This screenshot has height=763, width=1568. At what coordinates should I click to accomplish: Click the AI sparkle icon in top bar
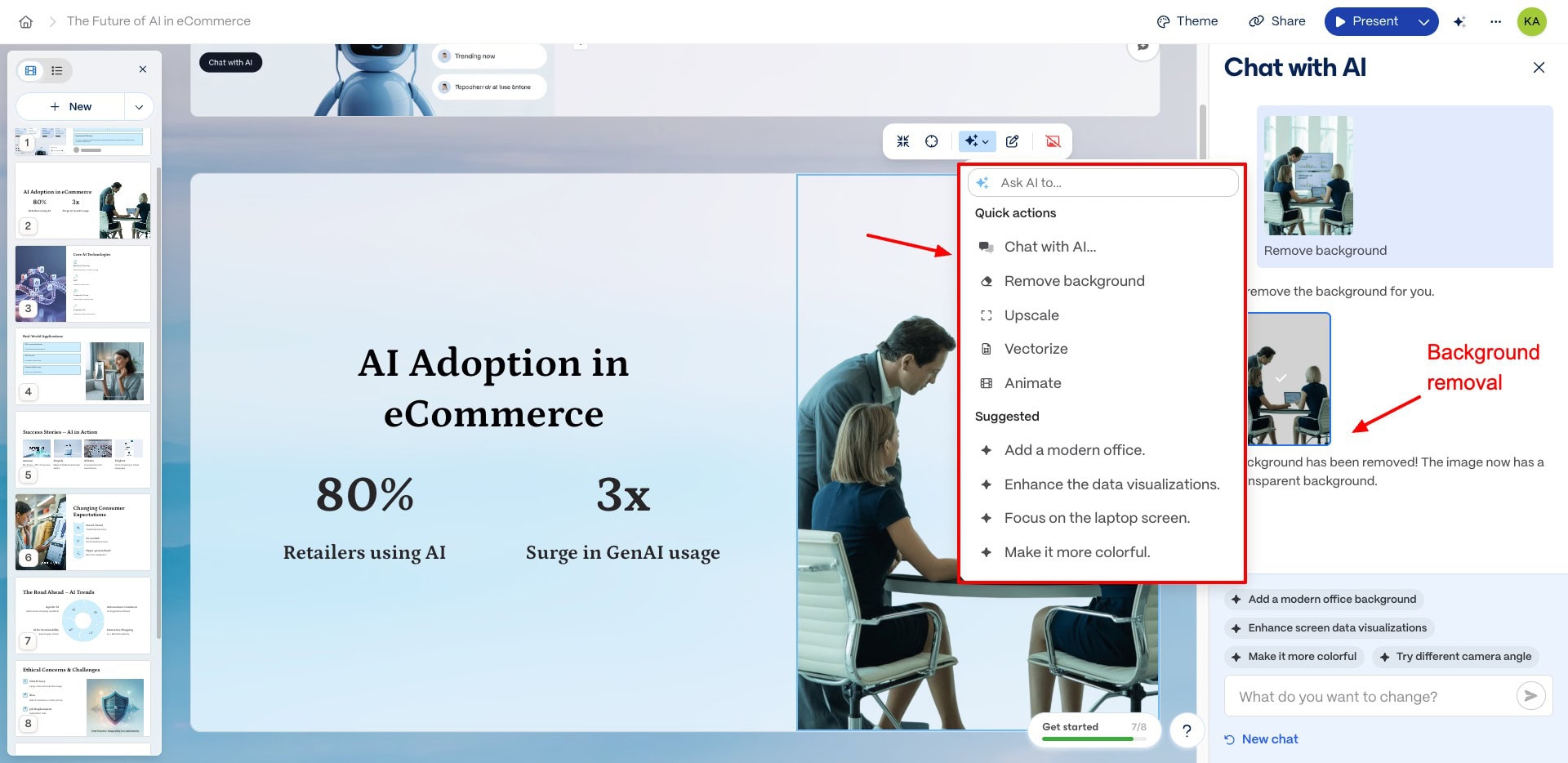[x=1459, y=22]
